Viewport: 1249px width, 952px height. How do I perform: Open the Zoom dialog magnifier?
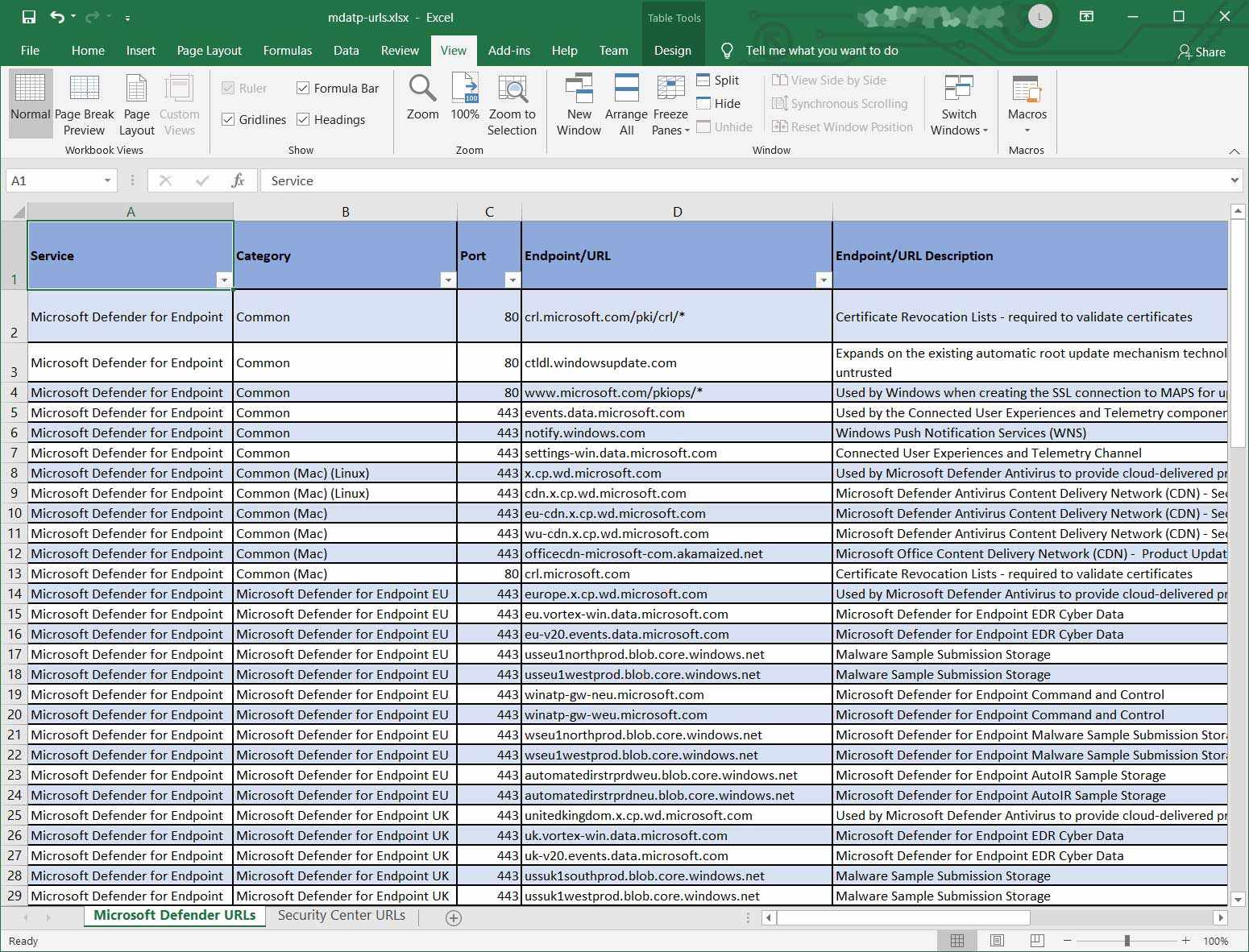point(422,98)
